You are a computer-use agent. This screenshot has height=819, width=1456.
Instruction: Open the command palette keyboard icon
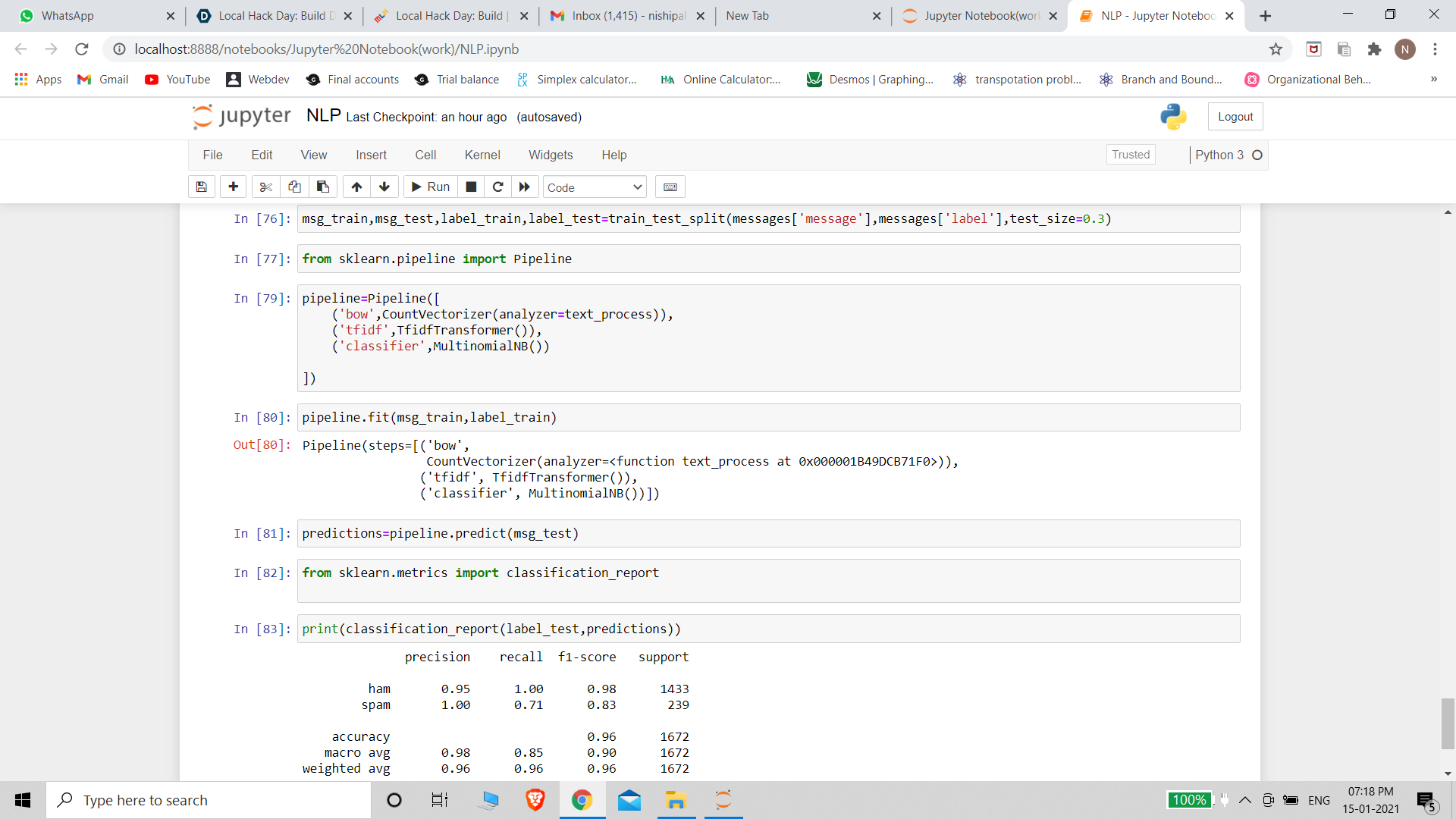click(670, 187)
